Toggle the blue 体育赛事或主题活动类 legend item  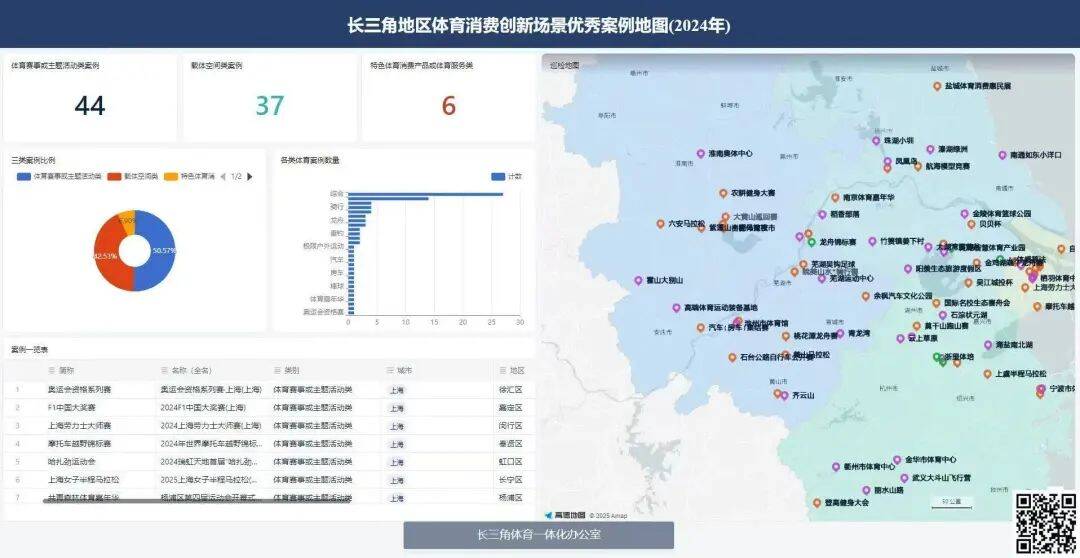click(x=59, y=176)
